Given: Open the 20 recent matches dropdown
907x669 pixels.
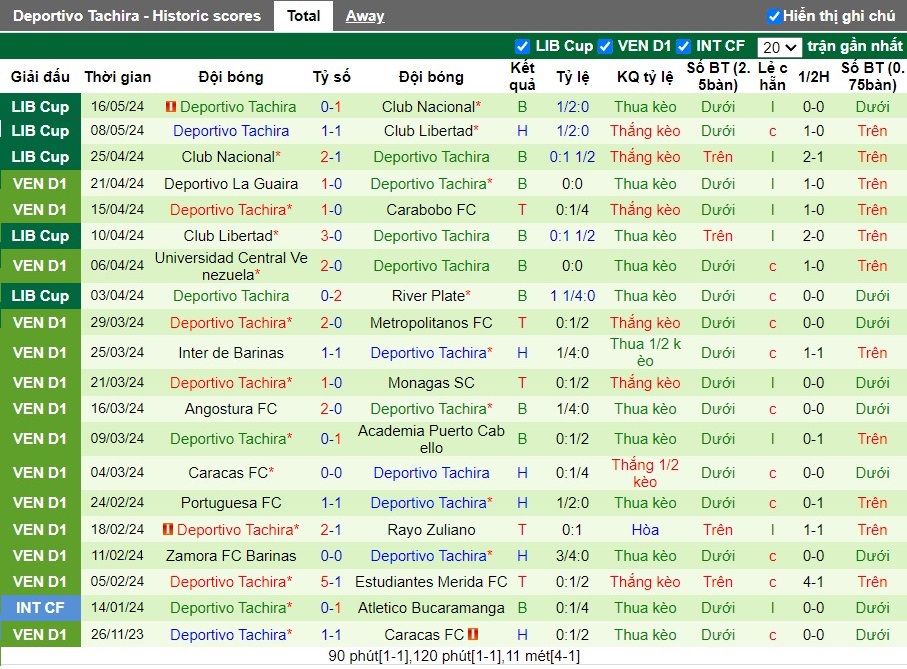Looking at the screenshot, I should click(x=779, y=47).
